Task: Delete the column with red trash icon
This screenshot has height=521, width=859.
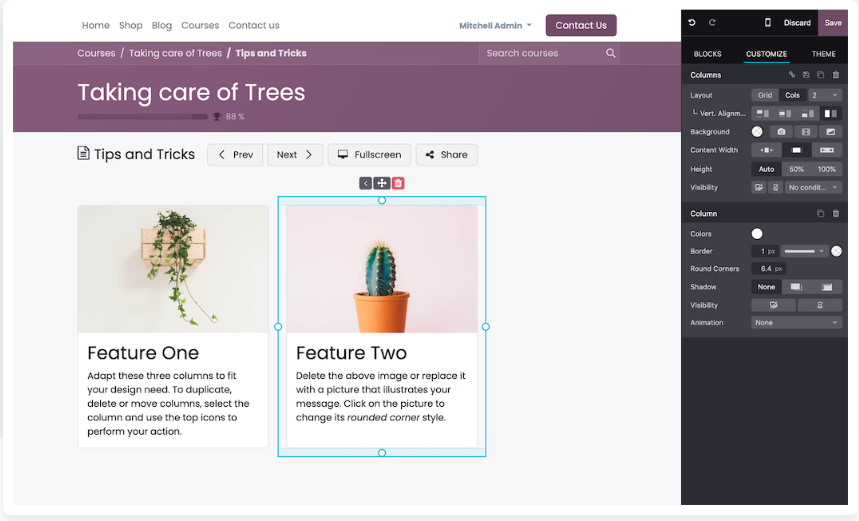Action: (x=398, y=183)
